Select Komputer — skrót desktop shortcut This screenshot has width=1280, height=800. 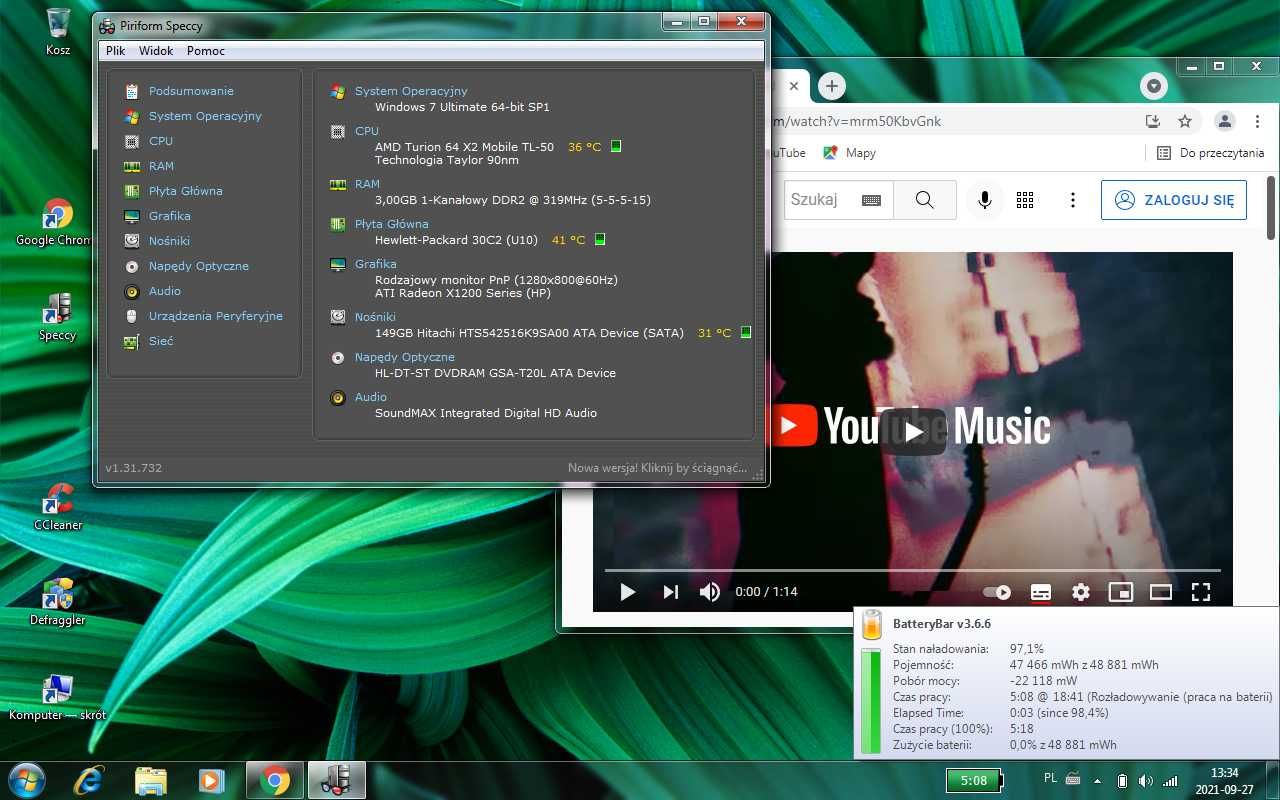point(58,697)
